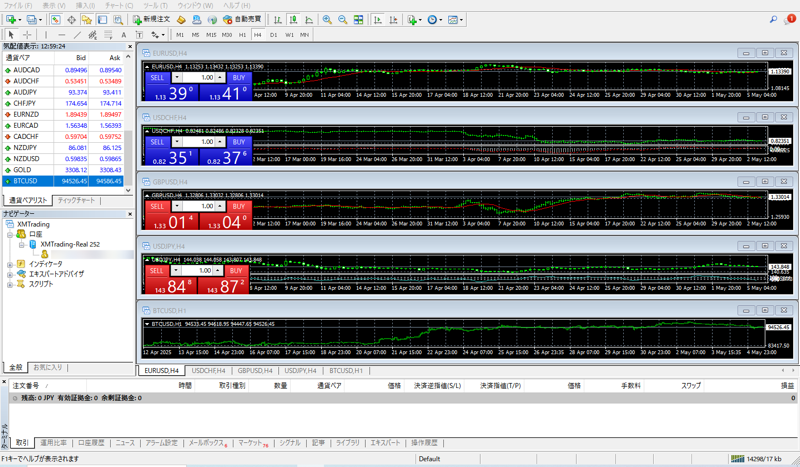Select the Fibonacci Retracement tool

click(x=108, y=35)
